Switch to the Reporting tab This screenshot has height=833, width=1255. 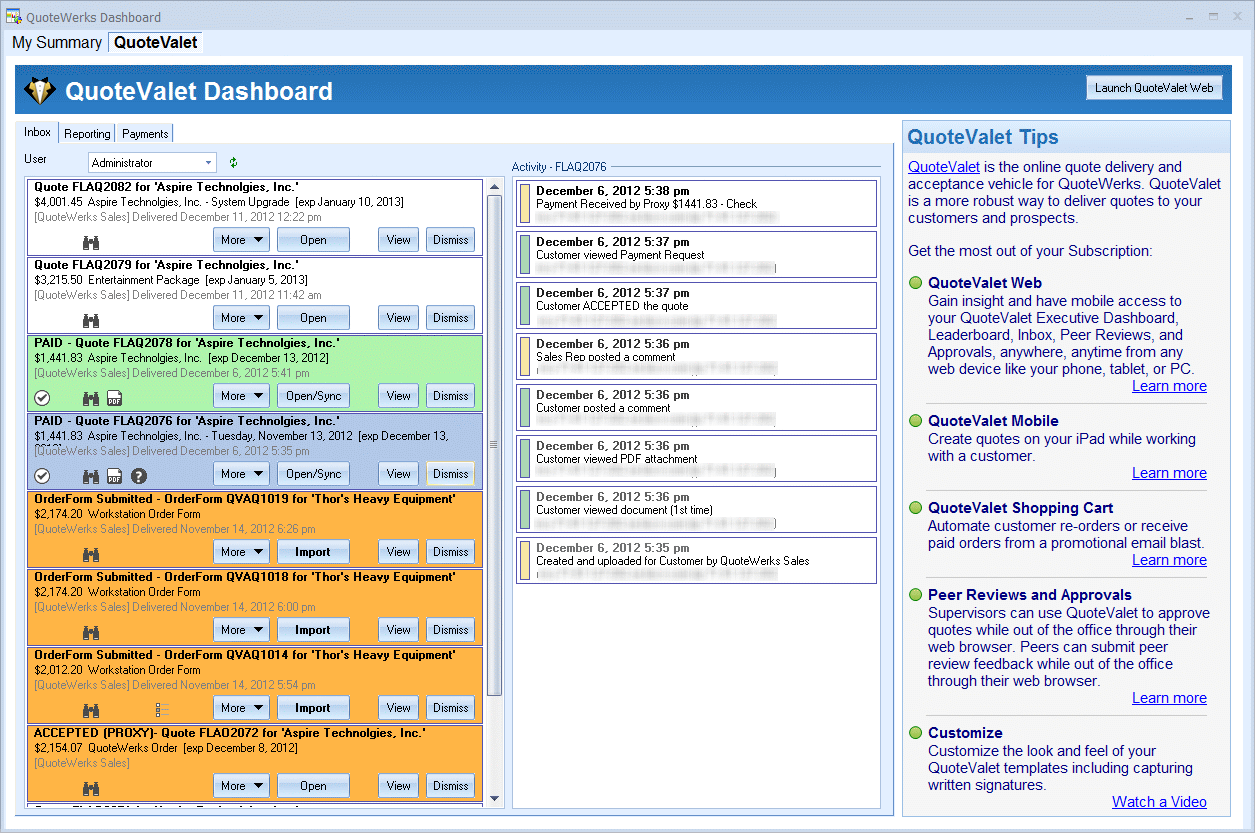click(87, 134)
